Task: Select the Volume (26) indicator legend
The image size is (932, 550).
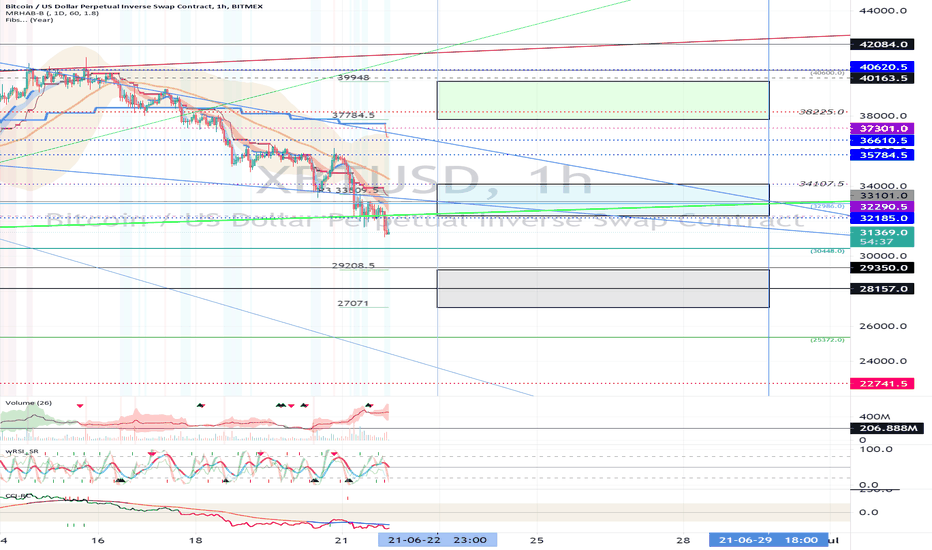Action: pos(29,403)
